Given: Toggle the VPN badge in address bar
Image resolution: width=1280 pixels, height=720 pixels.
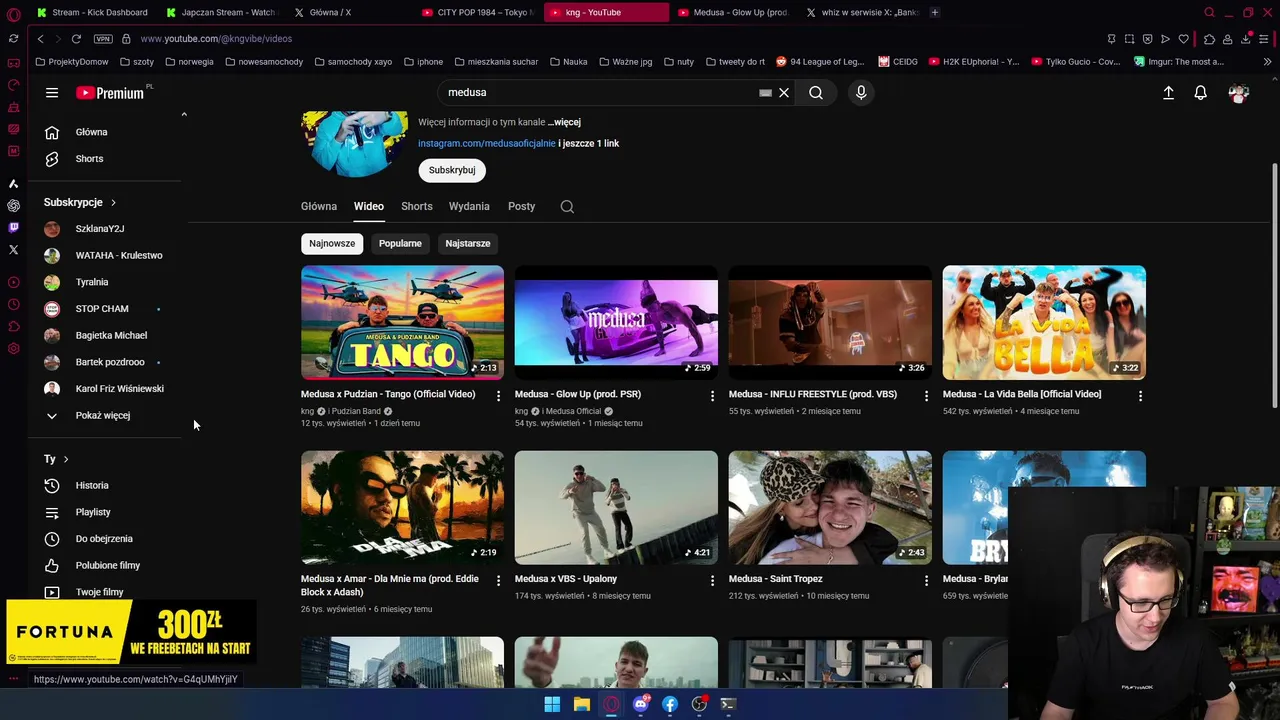Looking at the screenshot, I should [103, 39].
